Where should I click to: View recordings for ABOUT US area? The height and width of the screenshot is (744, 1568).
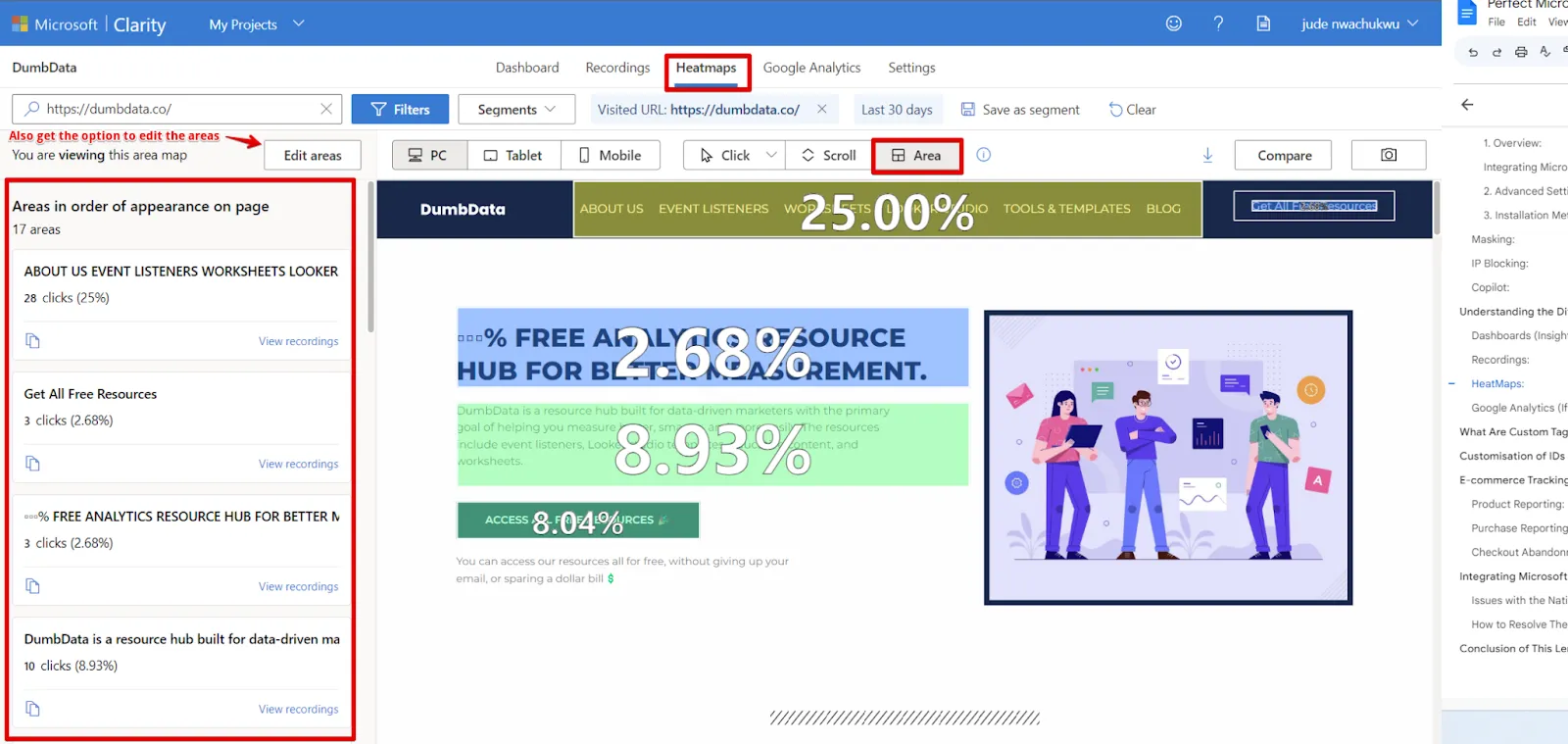[x=298, y=341]
